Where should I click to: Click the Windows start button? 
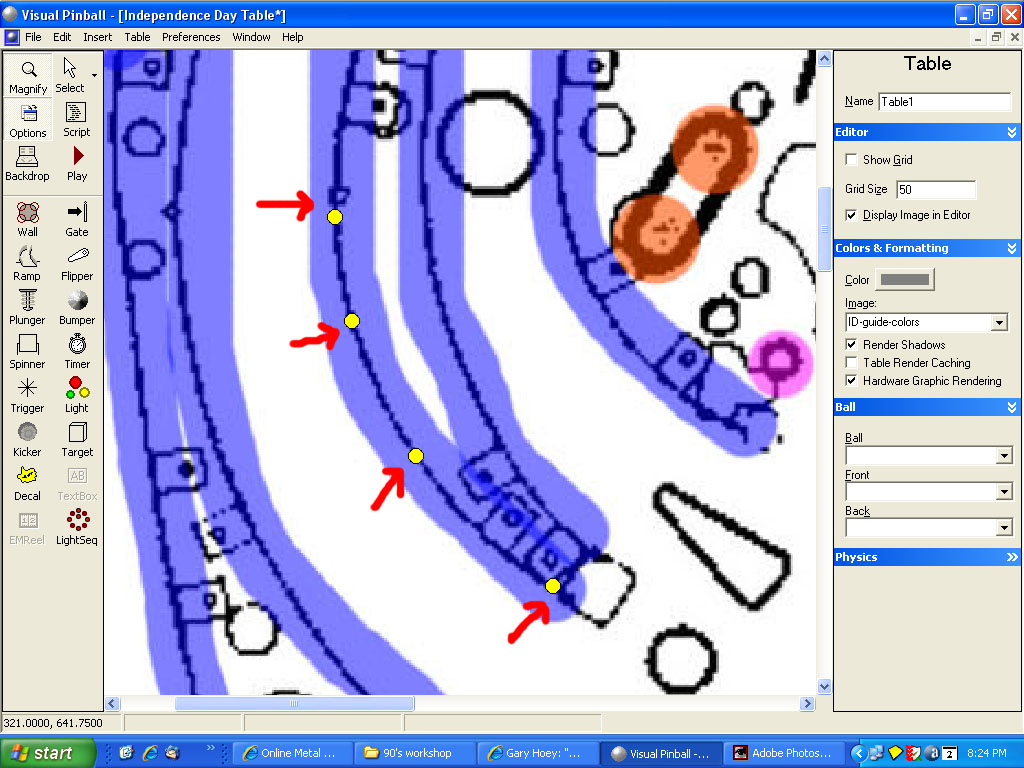click(x=48, y=753)
